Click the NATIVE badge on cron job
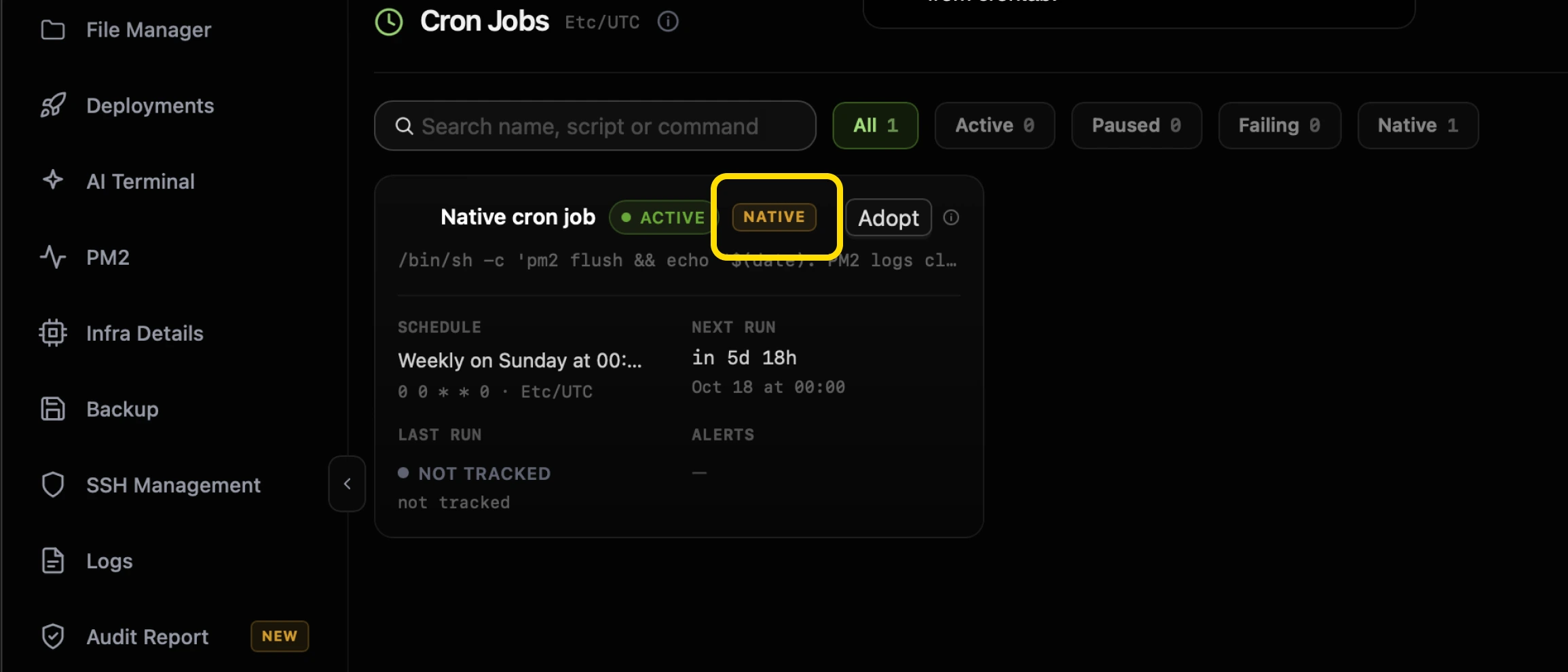This screenshot has width=1568, height=672. coord(774,217)
